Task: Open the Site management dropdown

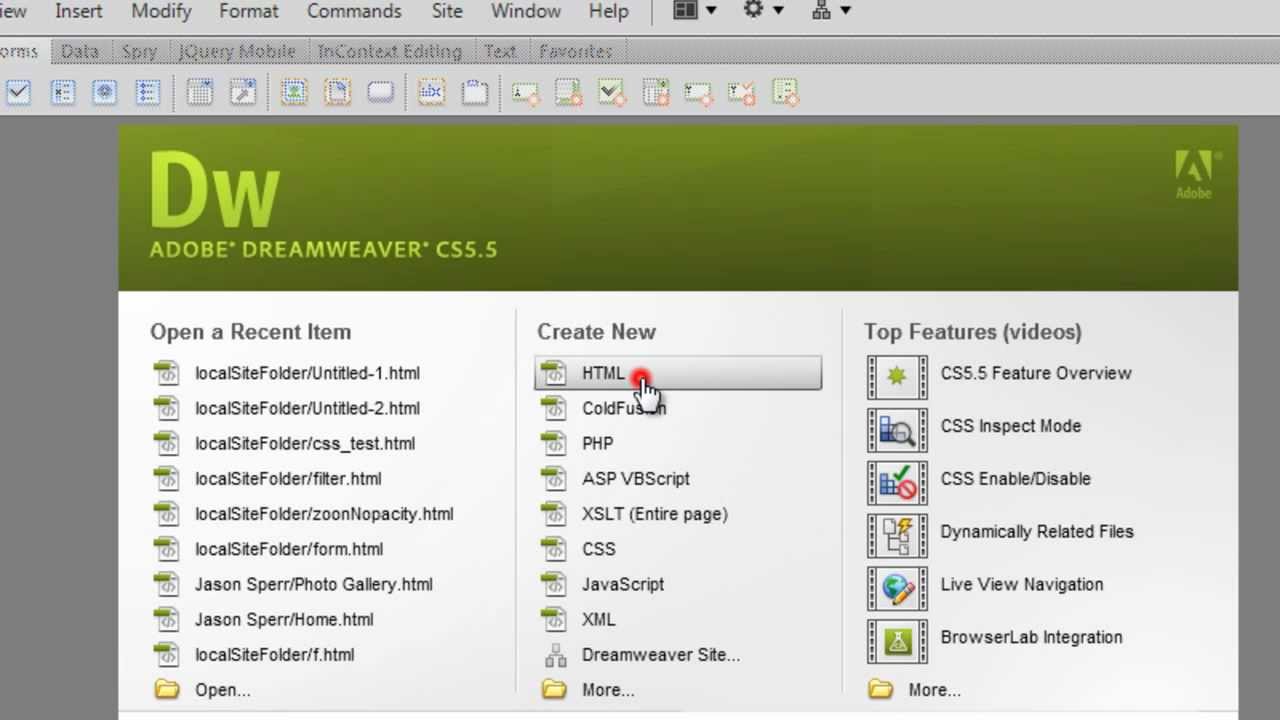Action: [x=831, y=10]
